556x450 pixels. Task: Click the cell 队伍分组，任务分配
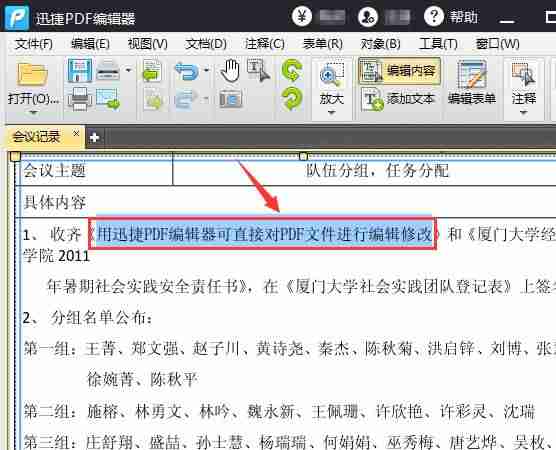pos(377,171)
